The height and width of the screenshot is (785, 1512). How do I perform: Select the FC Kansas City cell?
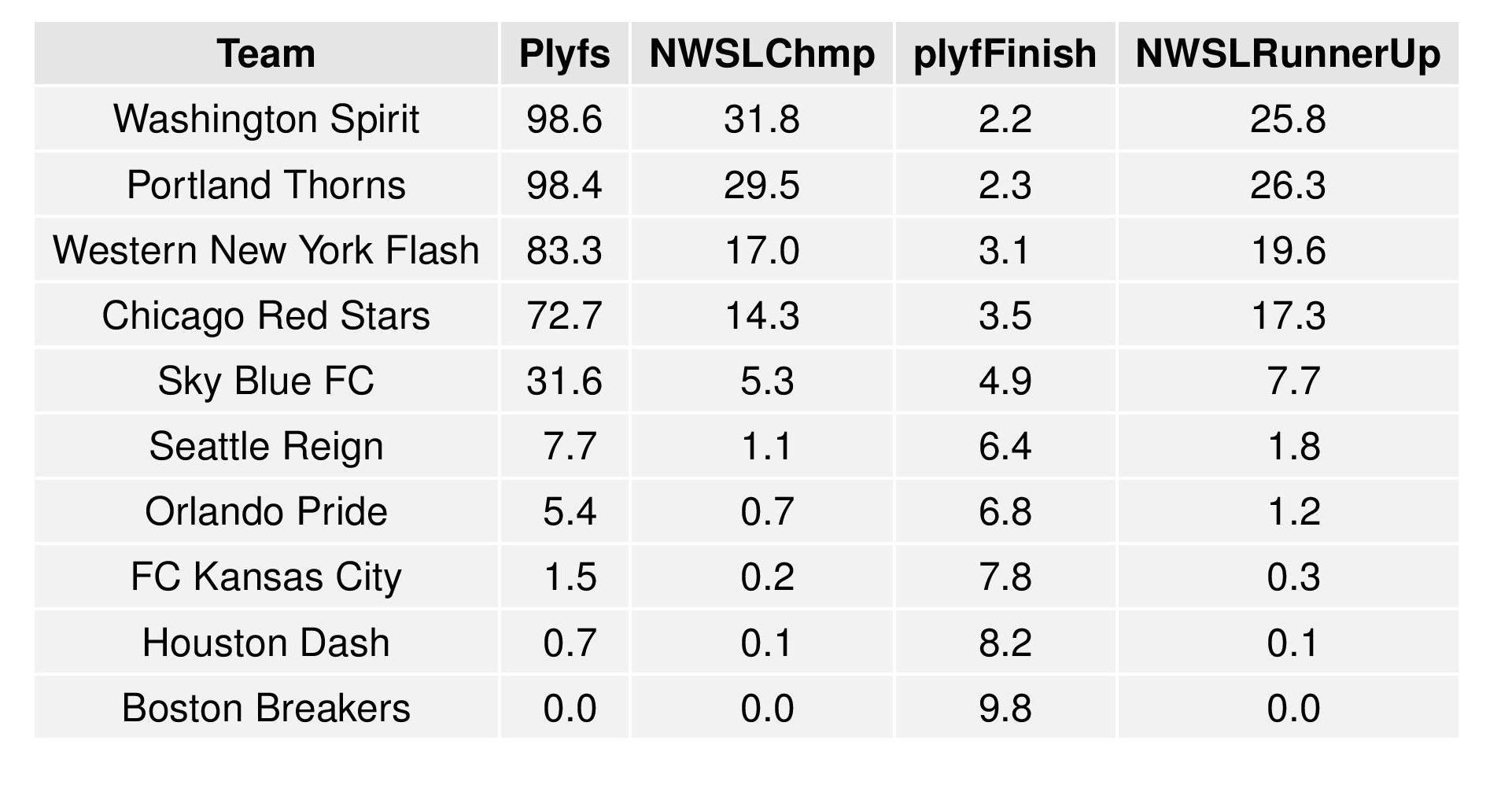point(266,577)
